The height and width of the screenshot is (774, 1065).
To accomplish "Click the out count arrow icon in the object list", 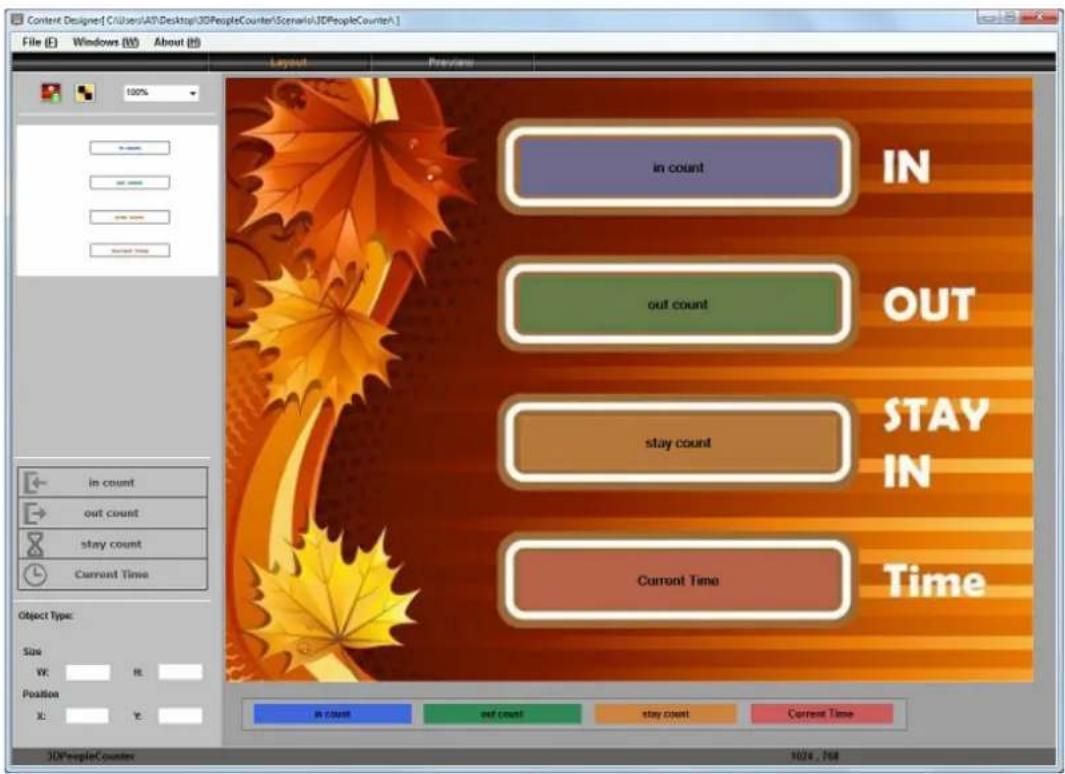I will [x=35, y=513].
